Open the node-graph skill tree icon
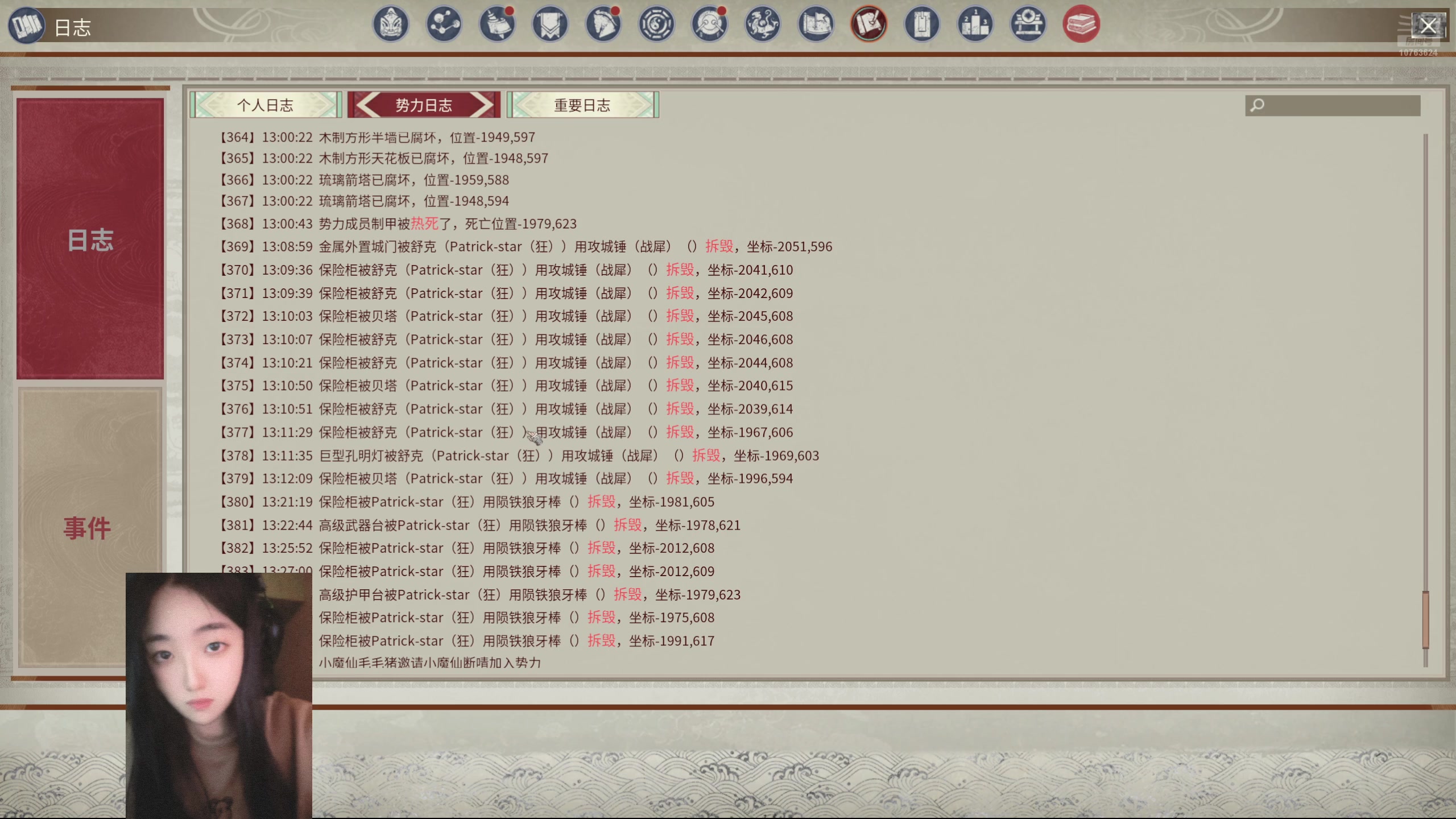The width and height of the screenshot is (1456, 819). (444, 24)
